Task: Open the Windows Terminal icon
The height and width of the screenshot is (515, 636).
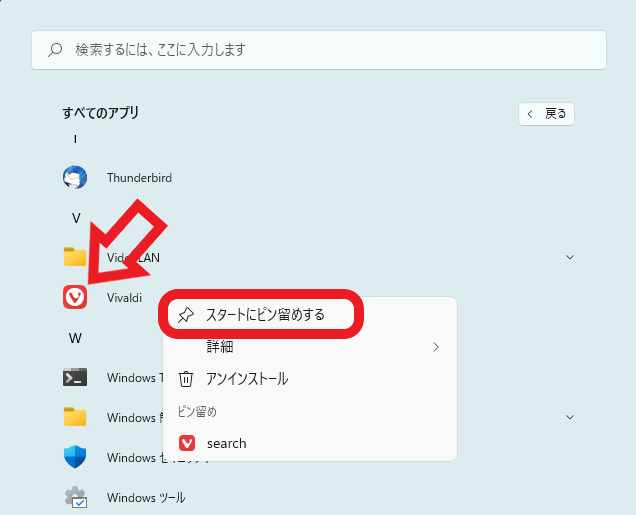Action: (75, 377)
